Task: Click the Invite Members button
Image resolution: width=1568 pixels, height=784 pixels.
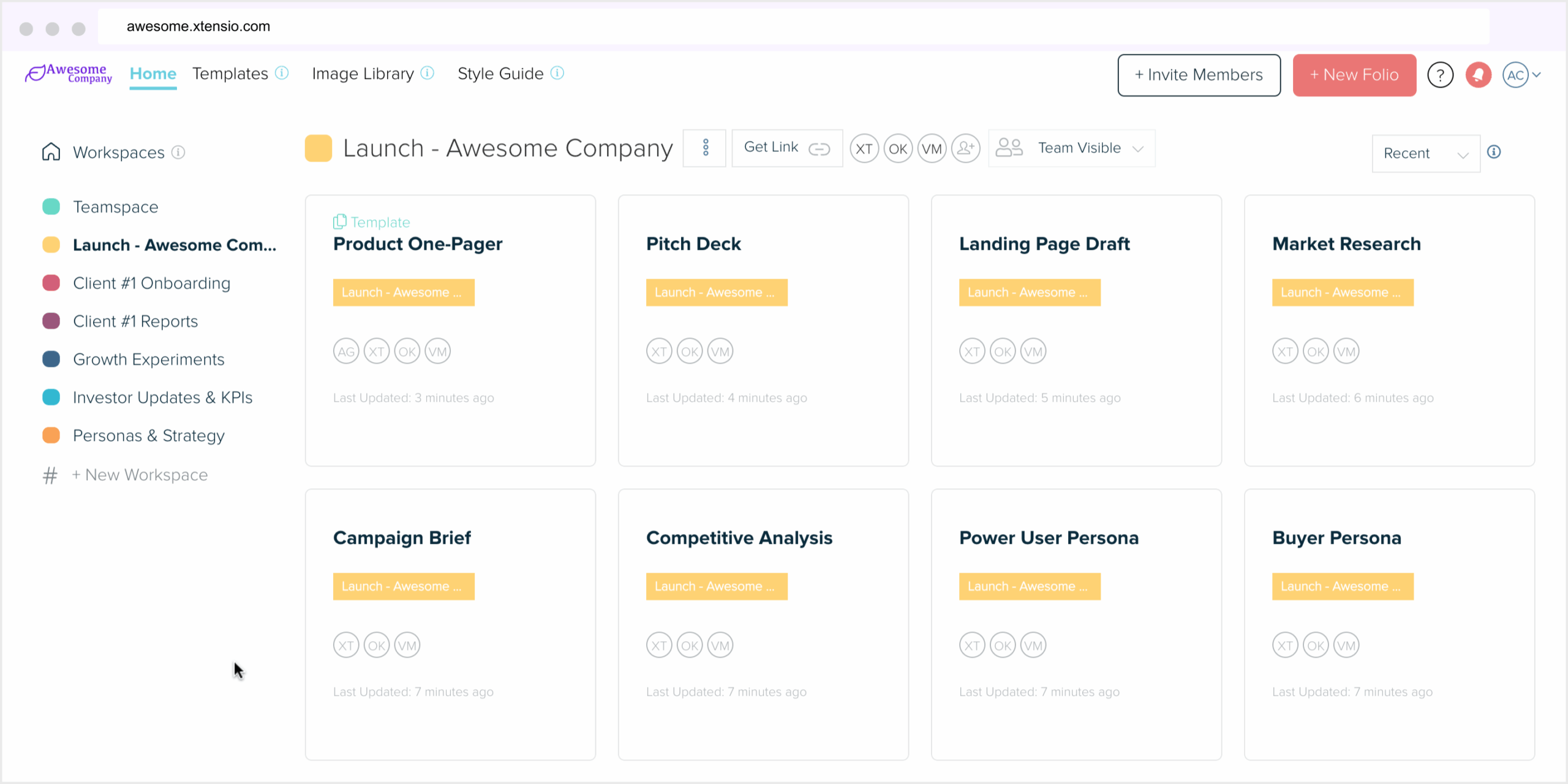Action: point(1199,75)
